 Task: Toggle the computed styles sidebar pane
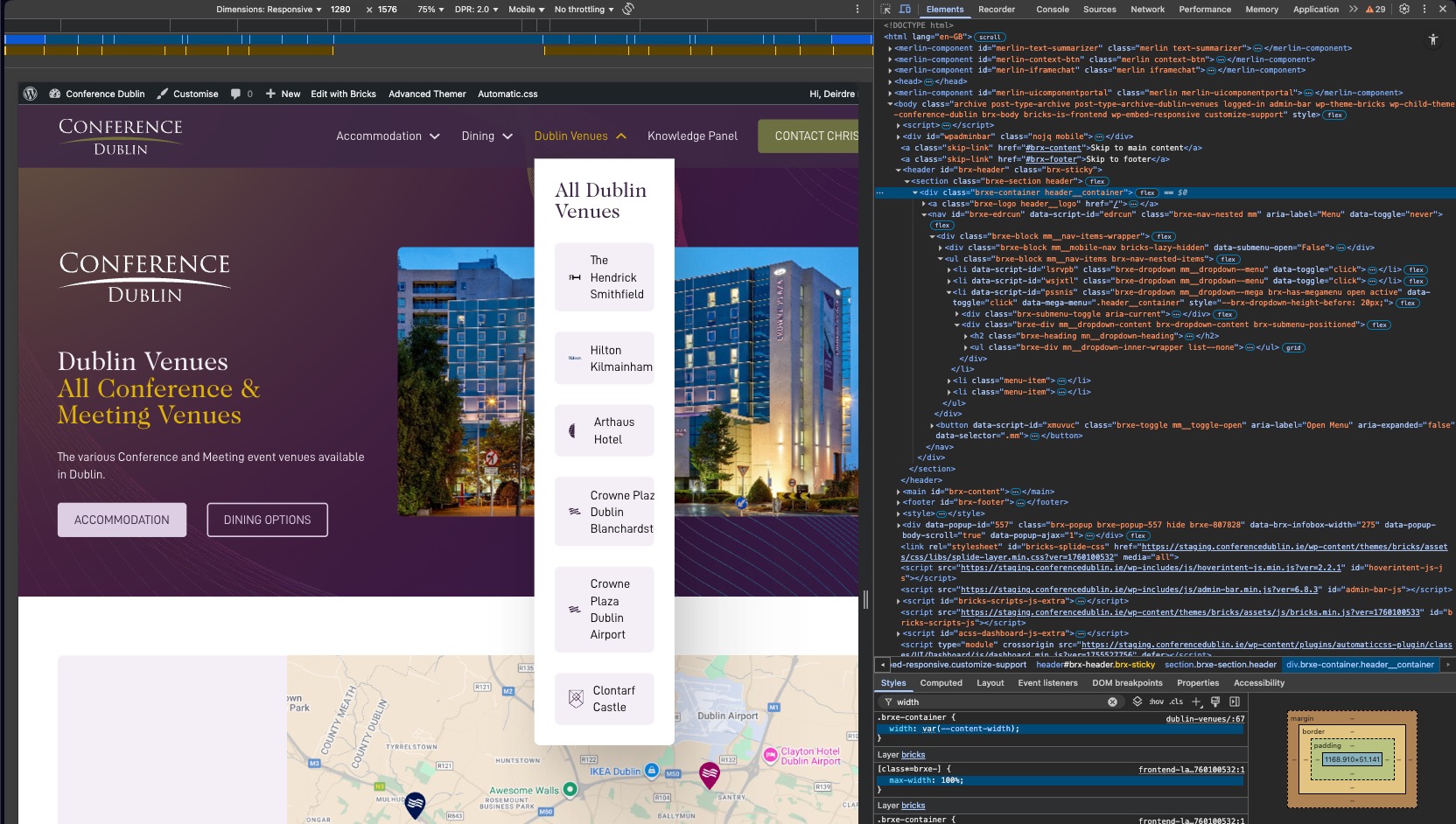click(1235, 702)
